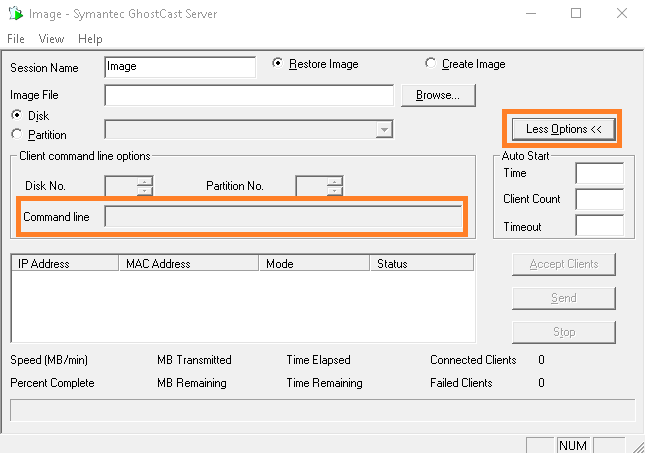Click the Connected Clients label
This screenshot has width=645, height=453.
473,360
